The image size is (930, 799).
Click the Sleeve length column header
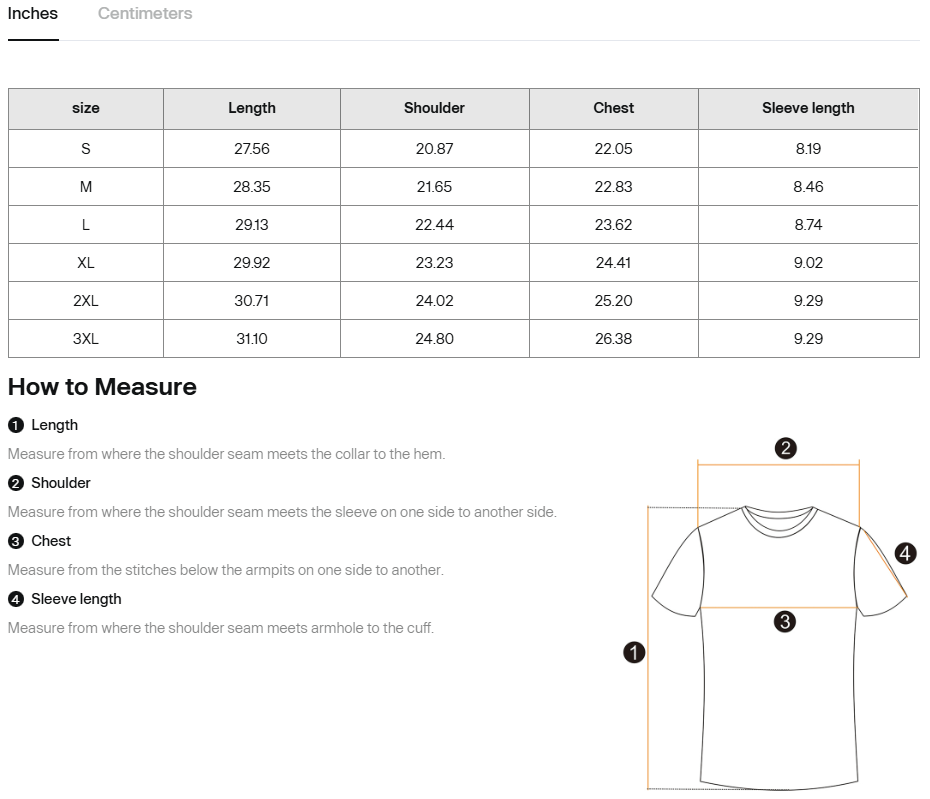click(808, 108)
